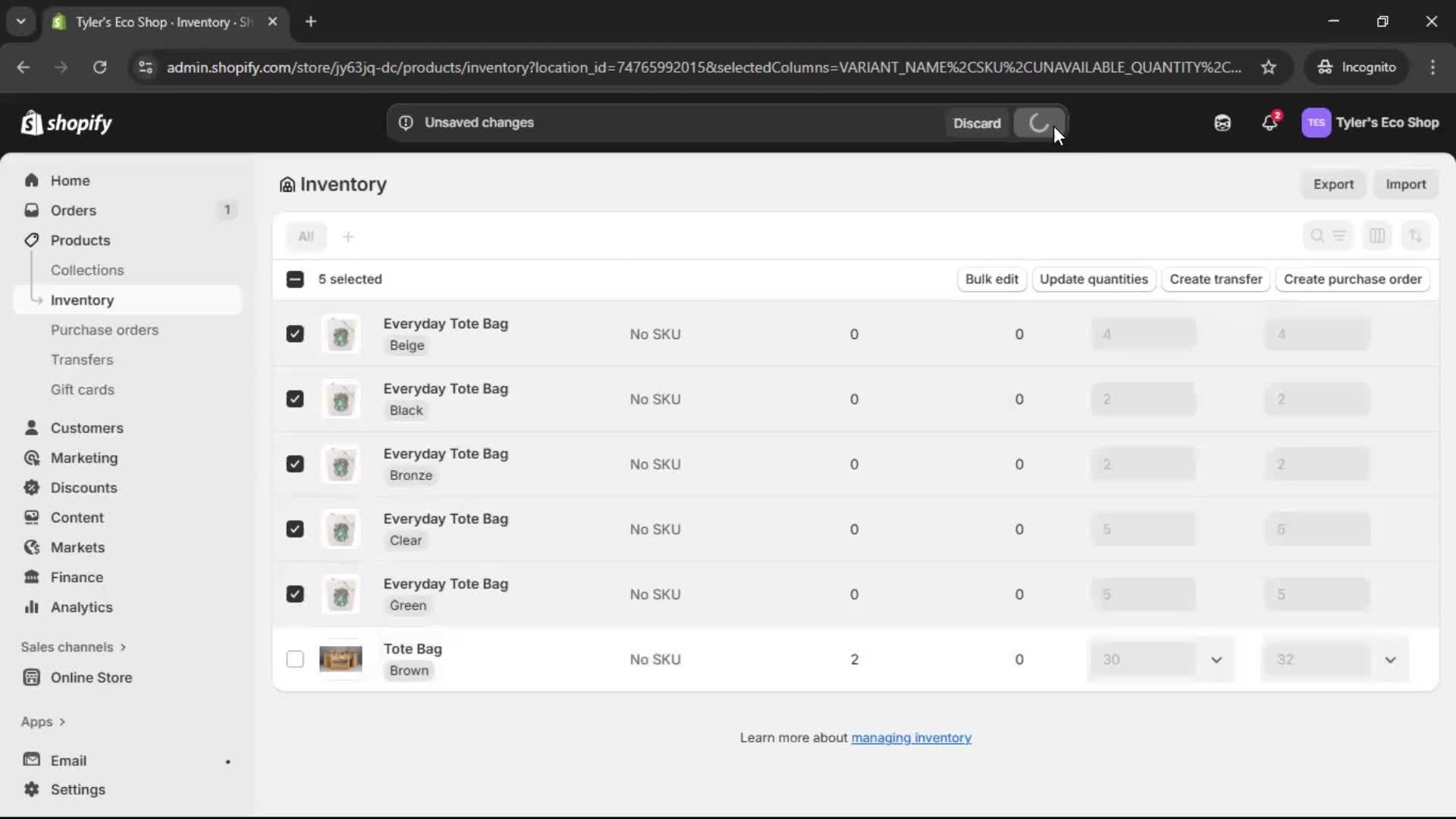Select the Analytics sidebar icon

31,607
